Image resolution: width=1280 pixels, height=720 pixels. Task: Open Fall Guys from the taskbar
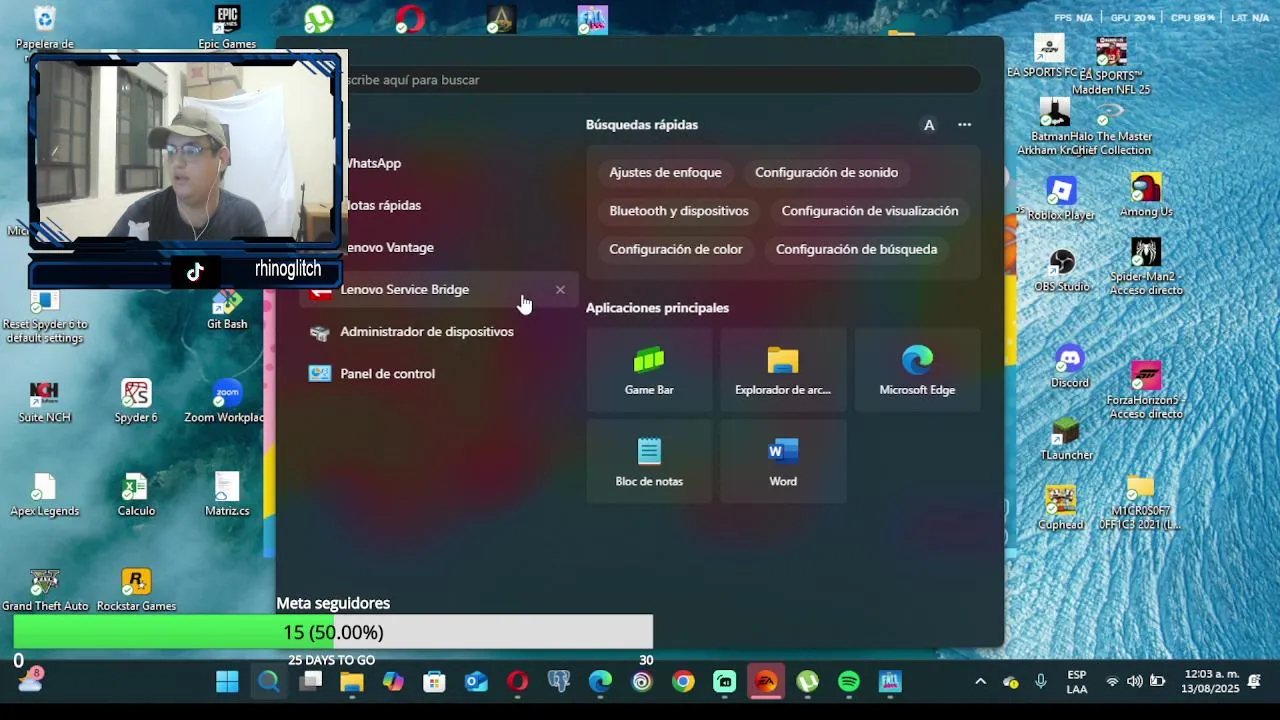tap(890, 682)
